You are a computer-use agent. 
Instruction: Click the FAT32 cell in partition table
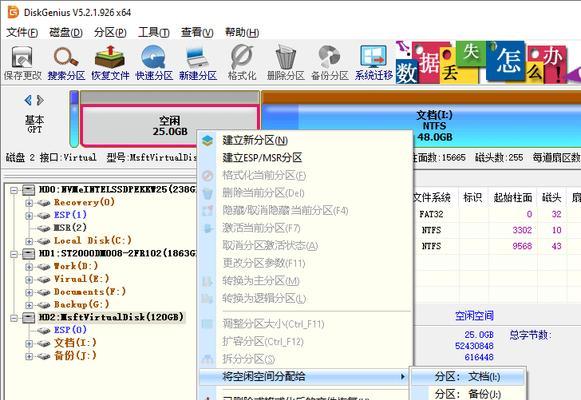click(x=431, y=214)
